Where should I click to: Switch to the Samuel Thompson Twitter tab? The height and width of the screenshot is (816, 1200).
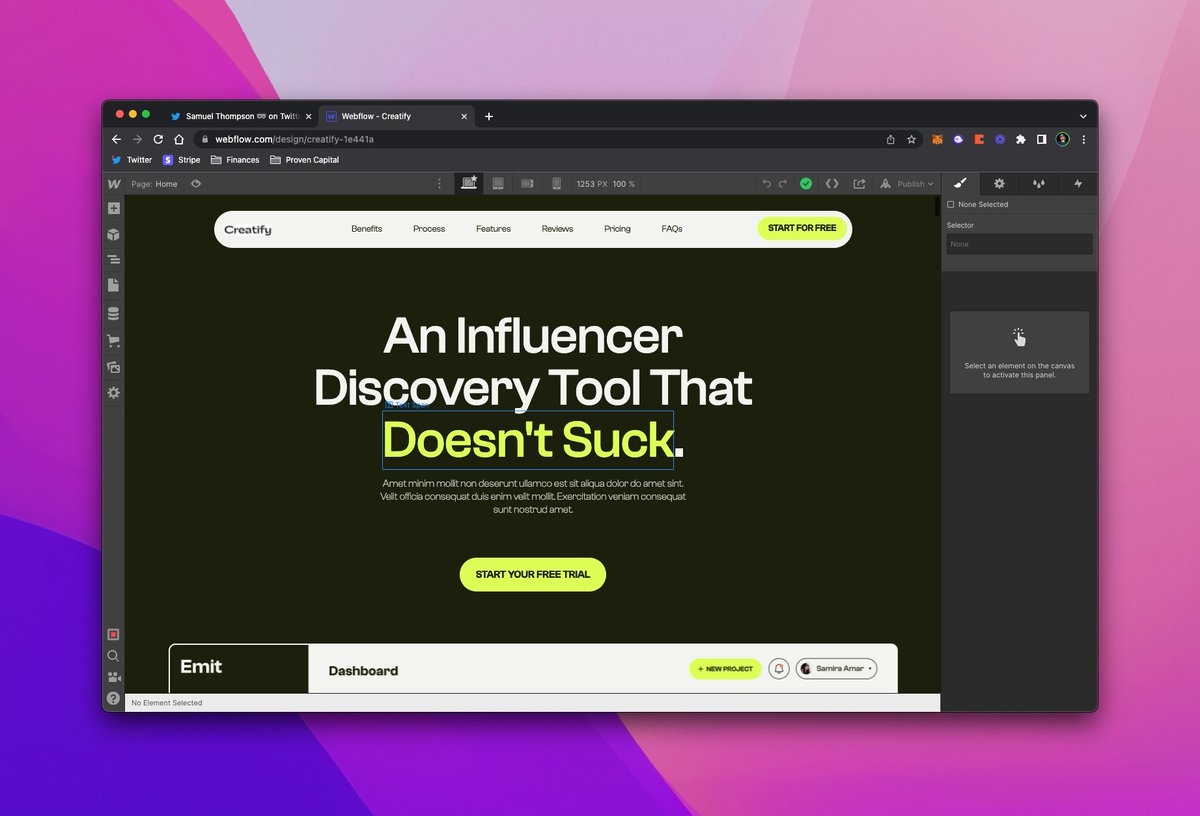240,116
